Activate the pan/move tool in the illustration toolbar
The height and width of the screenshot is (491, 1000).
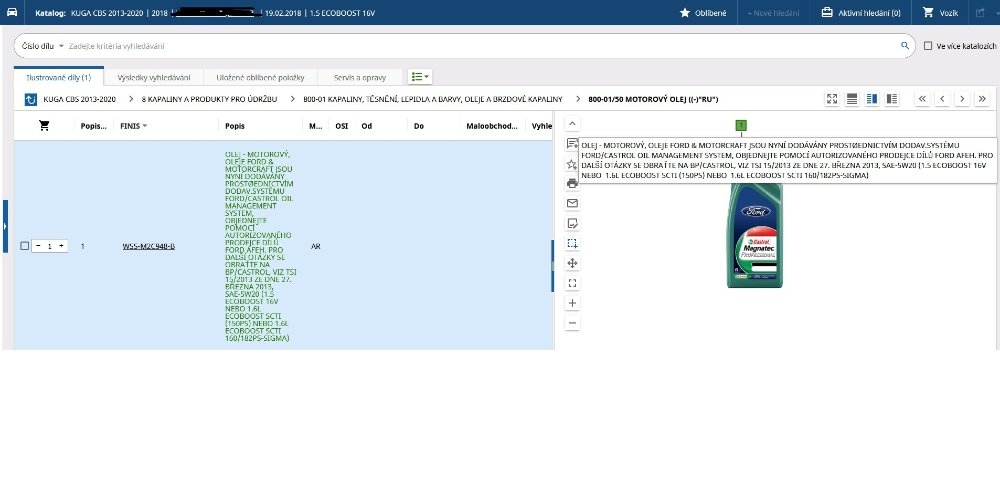coord(572,263)
